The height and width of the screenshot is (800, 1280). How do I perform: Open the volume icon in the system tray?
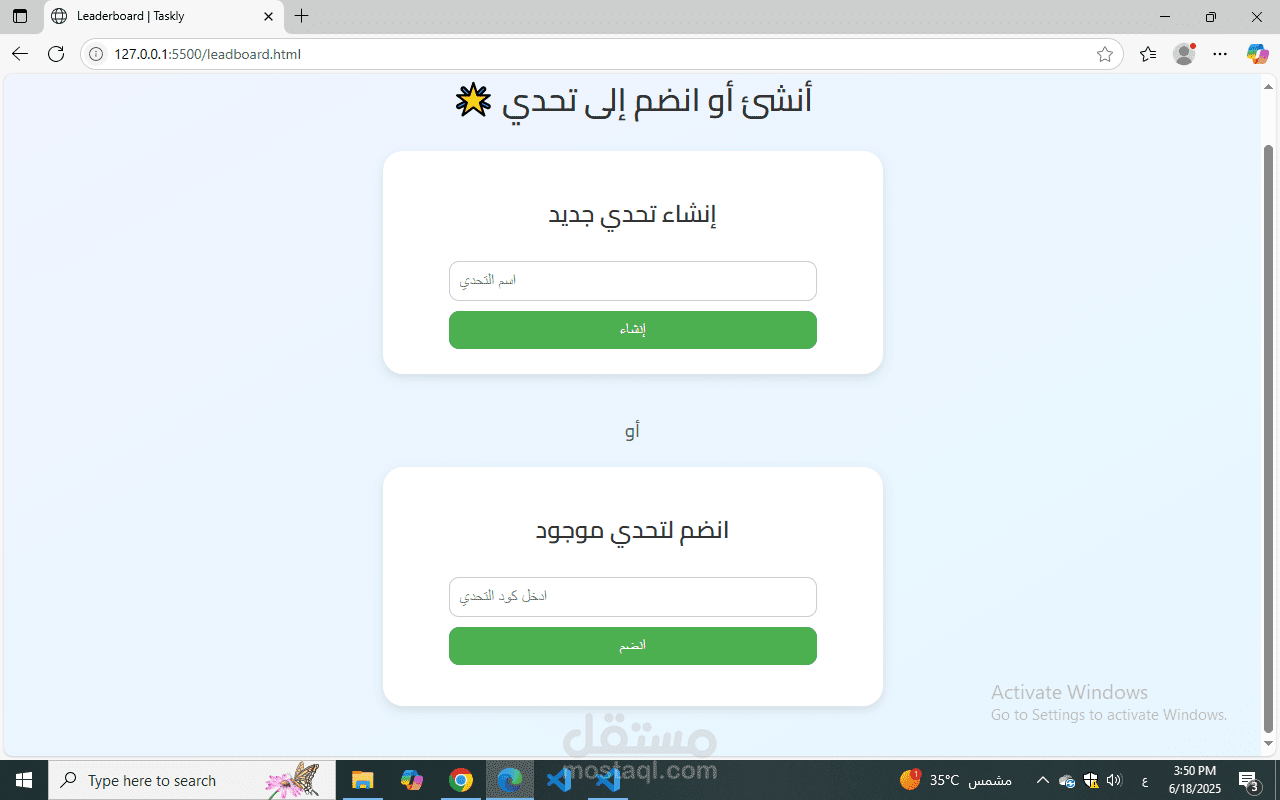coord(1115,780)
